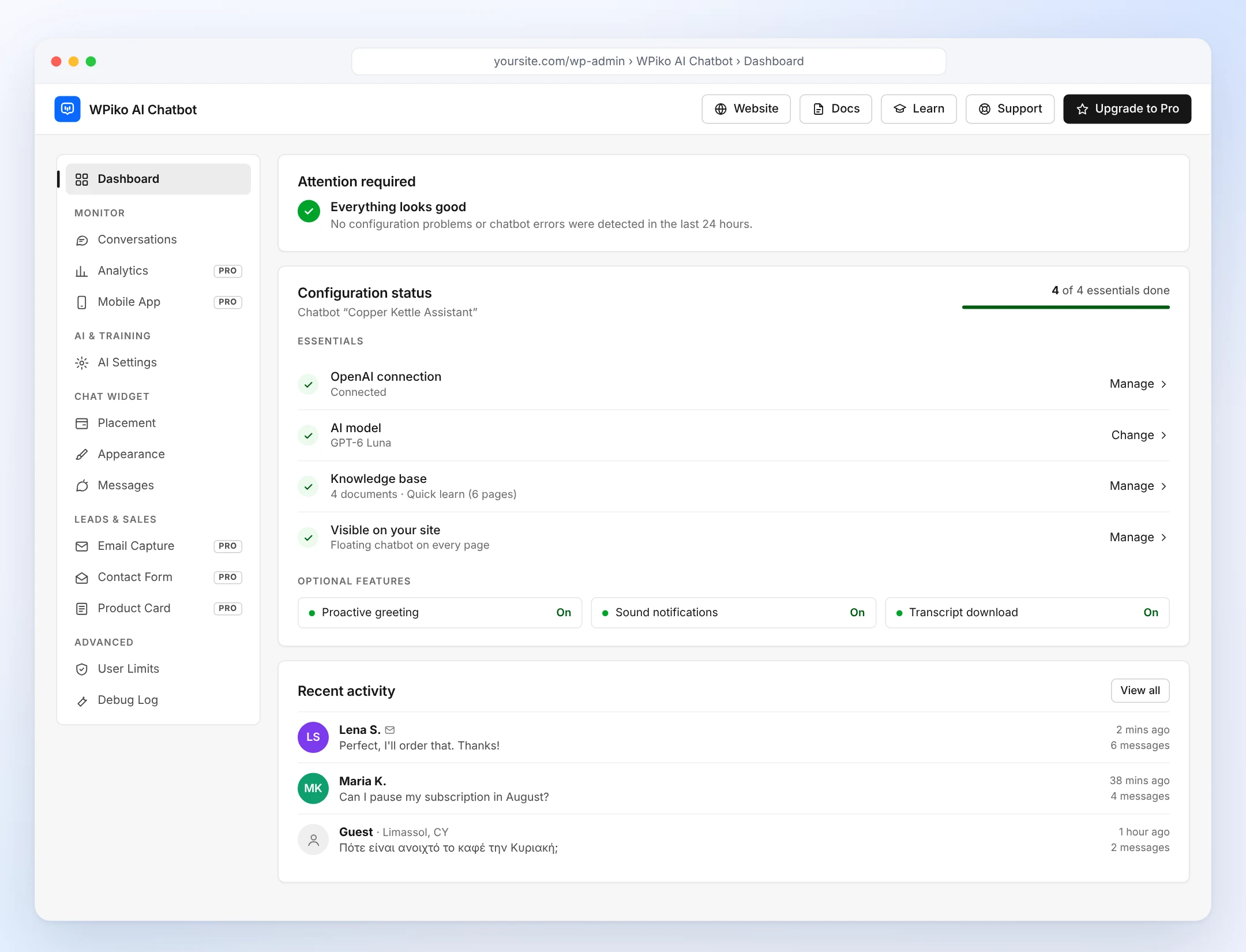
Task: Click the email icon next to Lena S.
Action: coord(390,730)
